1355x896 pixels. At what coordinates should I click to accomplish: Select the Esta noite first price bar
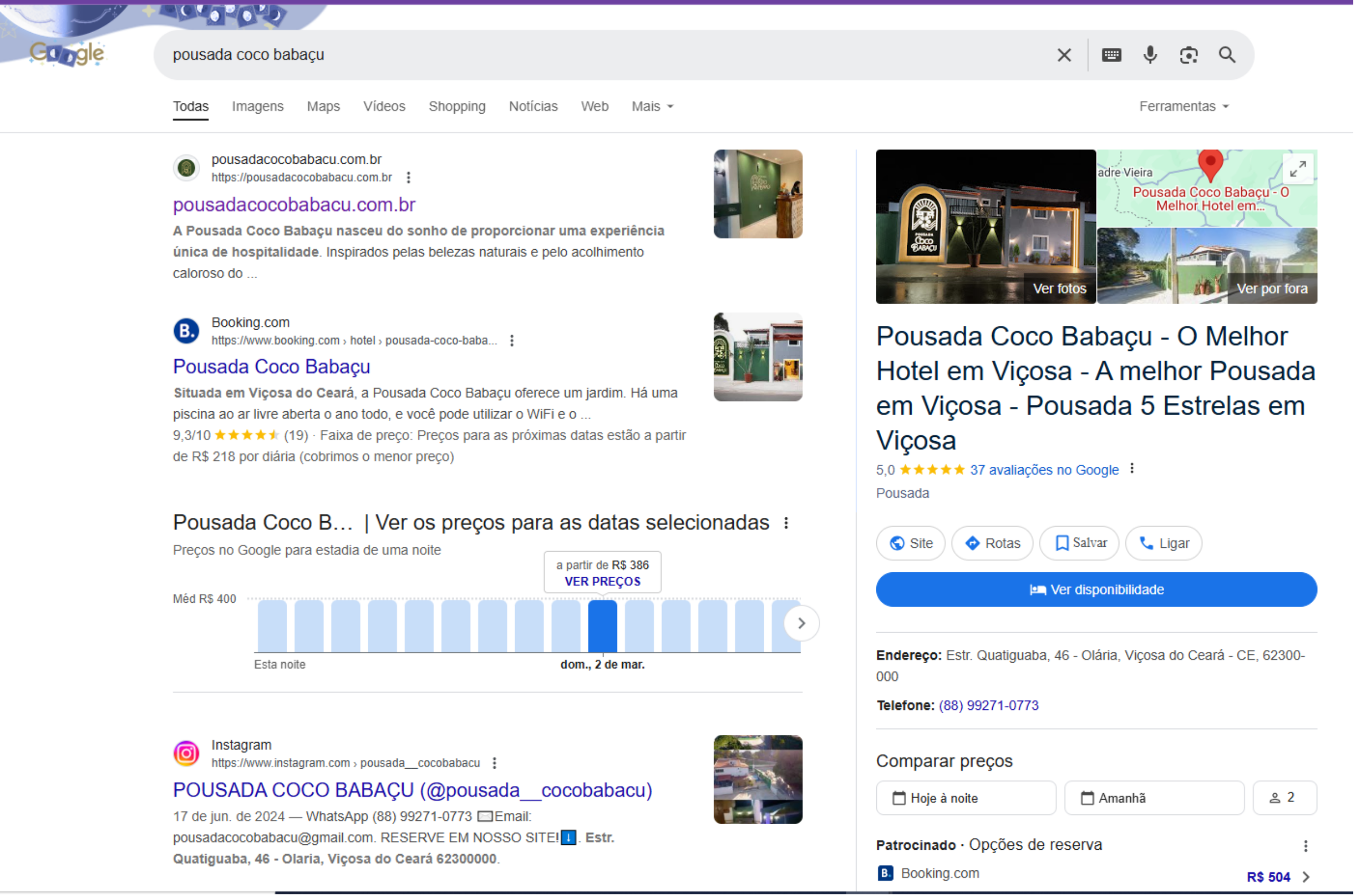(x=272, y=626)
